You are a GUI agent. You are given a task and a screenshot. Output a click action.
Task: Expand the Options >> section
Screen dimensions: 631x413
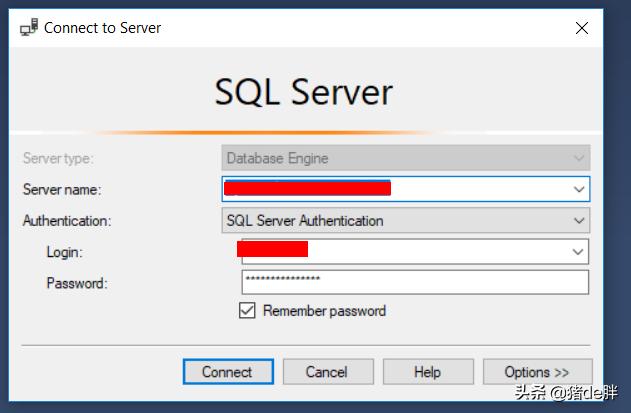coord(537,372)
